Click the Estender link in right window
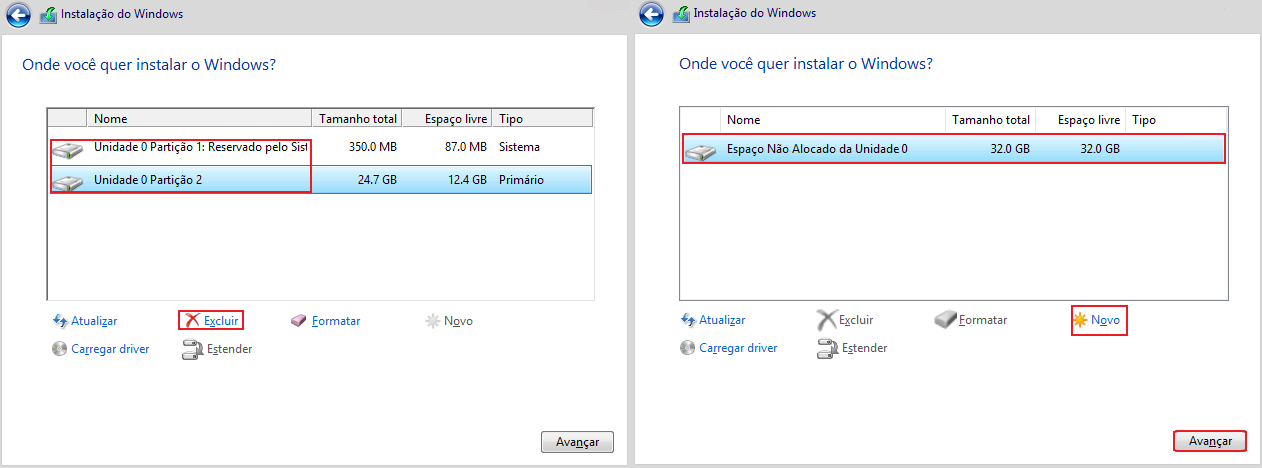This screenshot has width=1262, height=468. pos(865,348)
